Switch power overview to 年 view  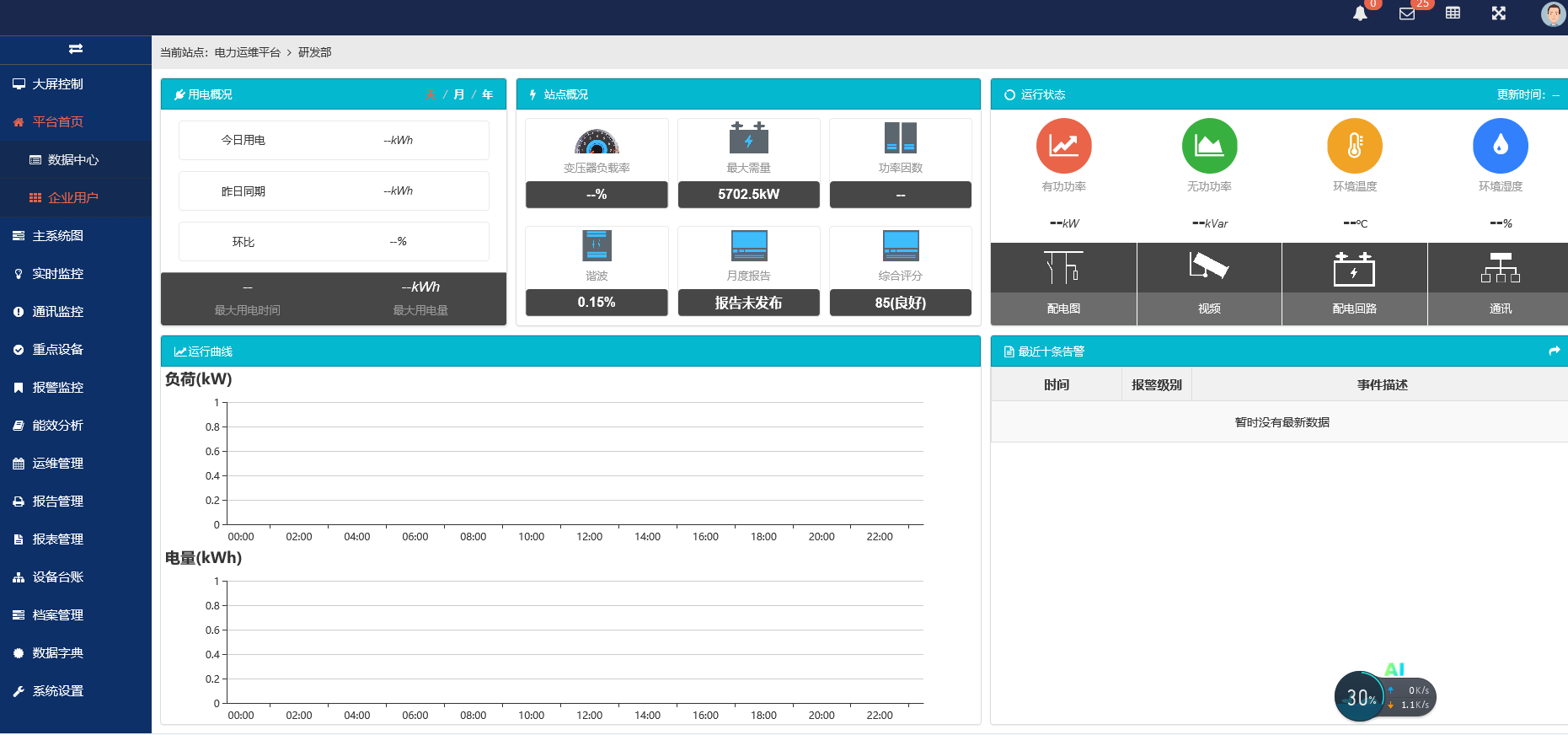click(x=487, y=94)
